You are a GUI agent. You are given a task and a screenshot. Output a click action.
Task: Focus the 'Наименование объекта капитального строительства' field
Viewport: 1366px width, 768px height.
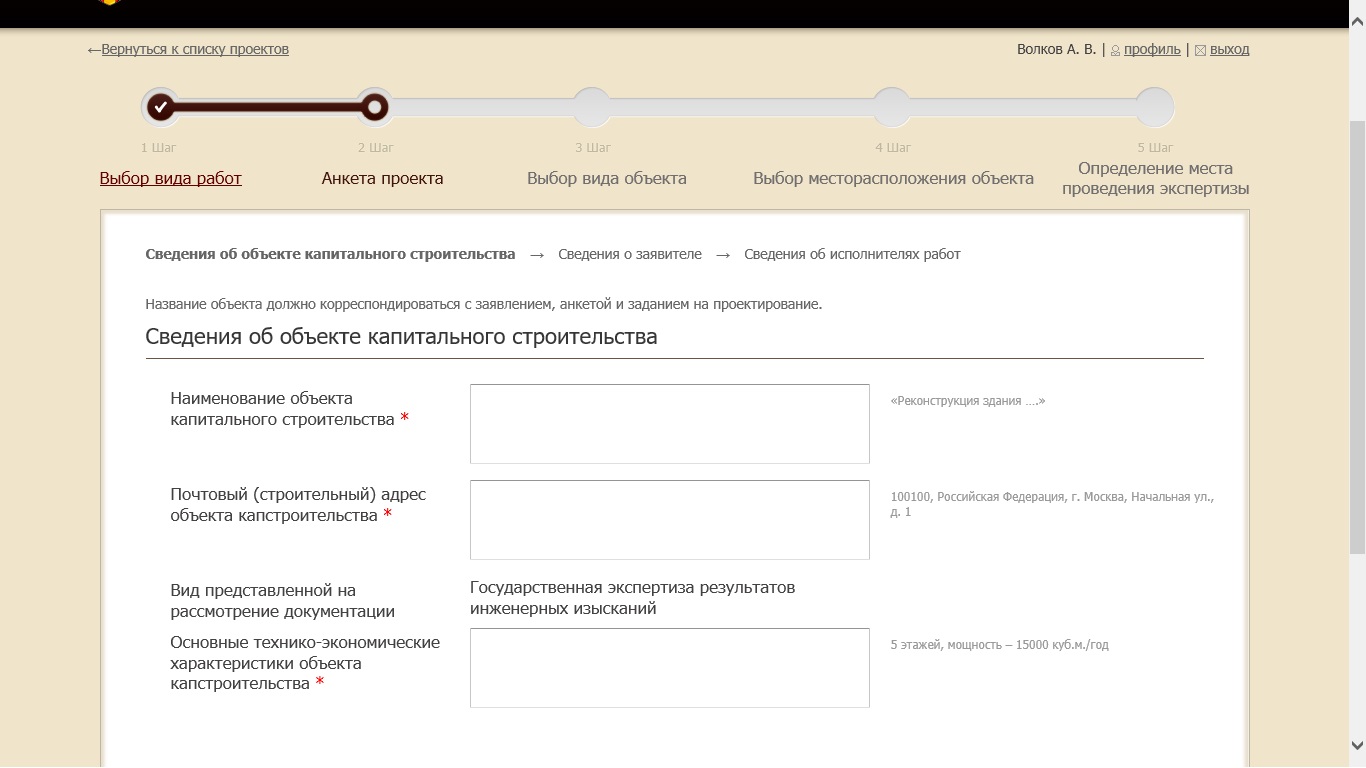point(670,424)
